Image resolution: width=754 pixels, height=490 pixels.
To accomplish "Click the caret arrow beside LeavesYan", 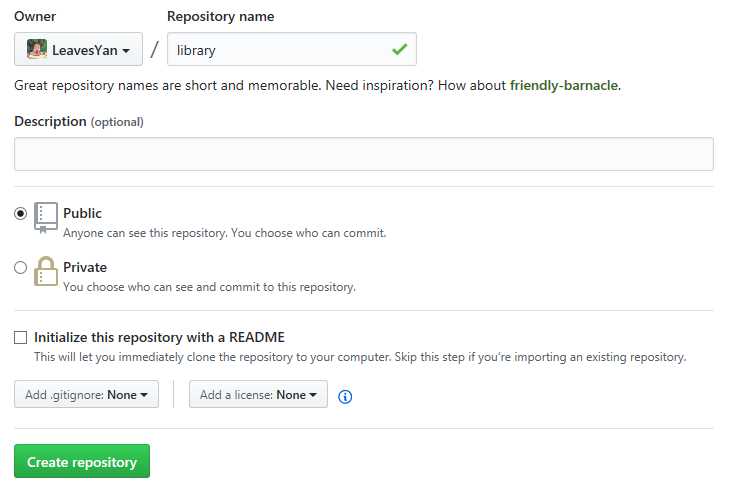I will pyautogui.click(x=126, y=50).
